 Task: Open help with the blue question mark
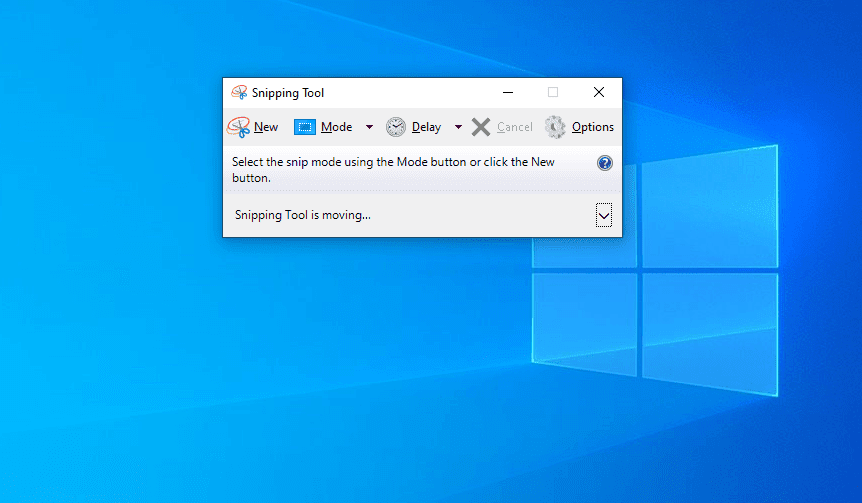click(605, 163)
